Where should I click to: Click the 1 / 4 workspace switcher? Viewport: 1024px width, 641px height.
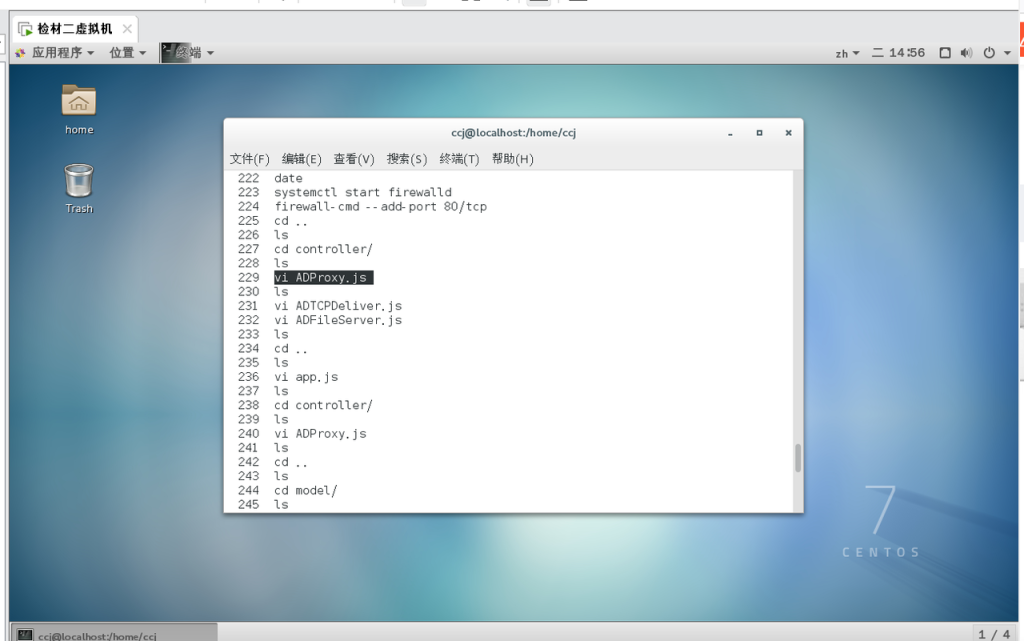tap(993, 634)
